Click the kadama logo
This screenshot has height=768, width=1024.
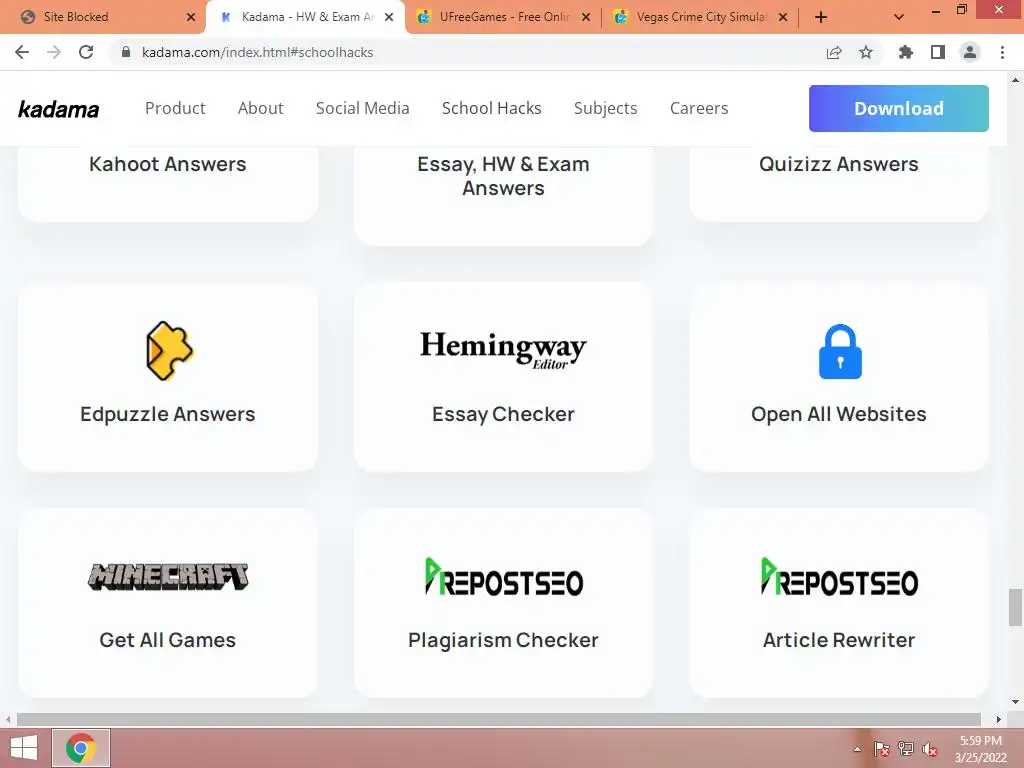(59, 109)
